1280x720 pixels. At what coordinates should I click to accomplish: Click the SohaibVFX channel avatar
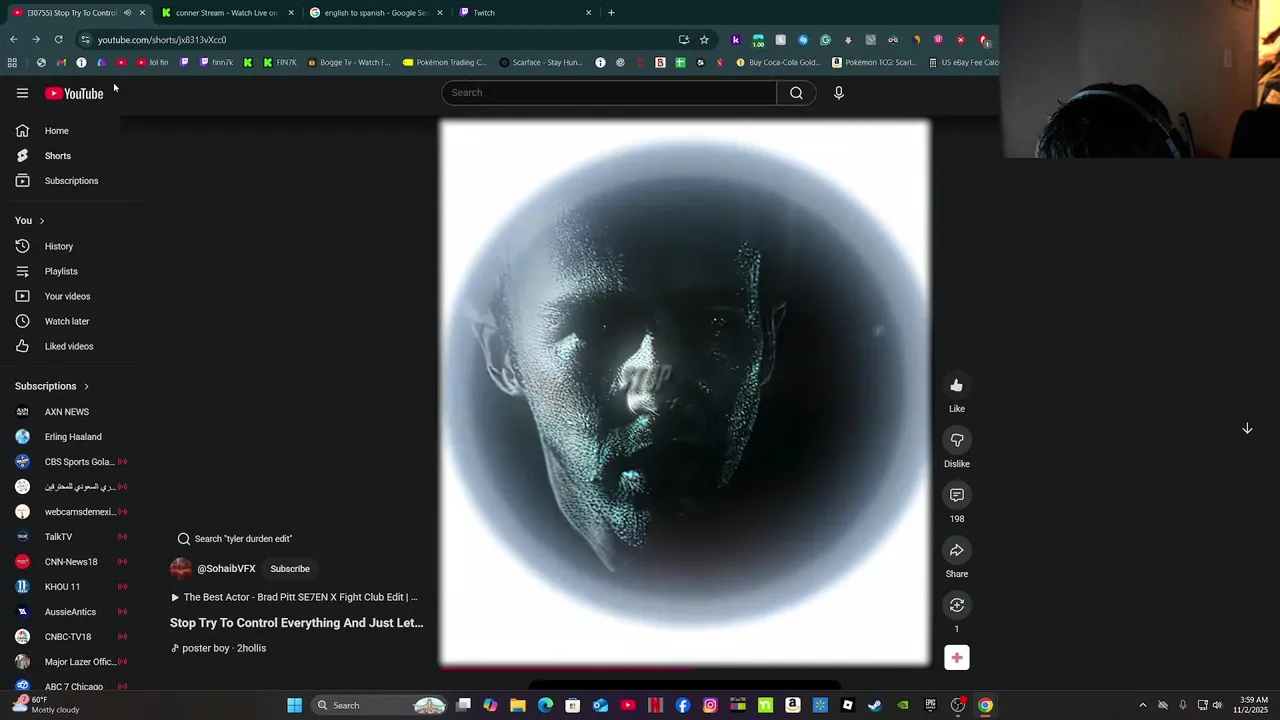pyautogui.click(x=181, y=569)
